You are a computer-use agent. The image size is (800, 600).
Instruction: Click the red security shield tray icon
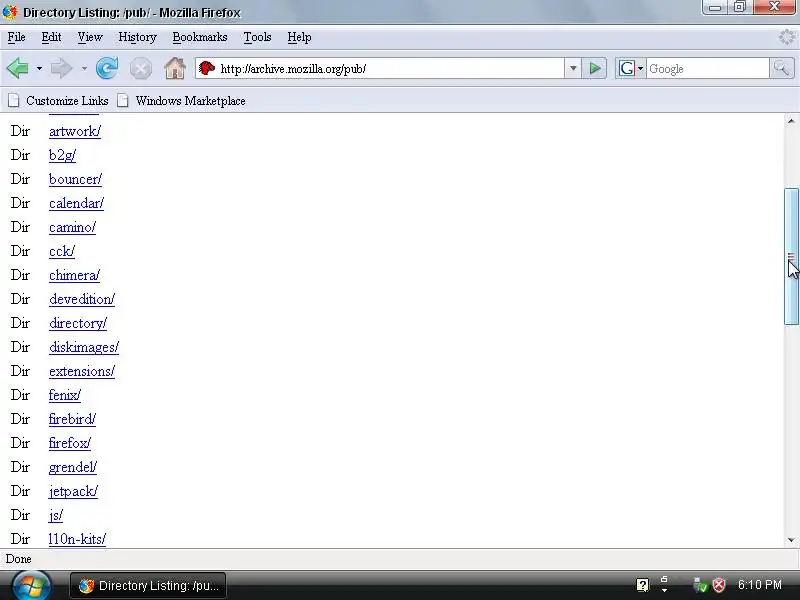(719, 585)
